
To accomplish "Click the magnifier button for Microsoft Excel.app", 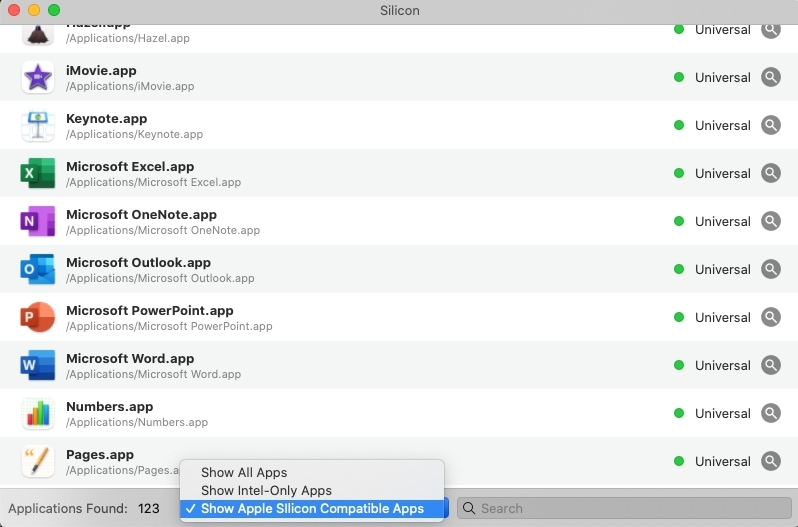I will pyautogui.click(x=770, y=173).
